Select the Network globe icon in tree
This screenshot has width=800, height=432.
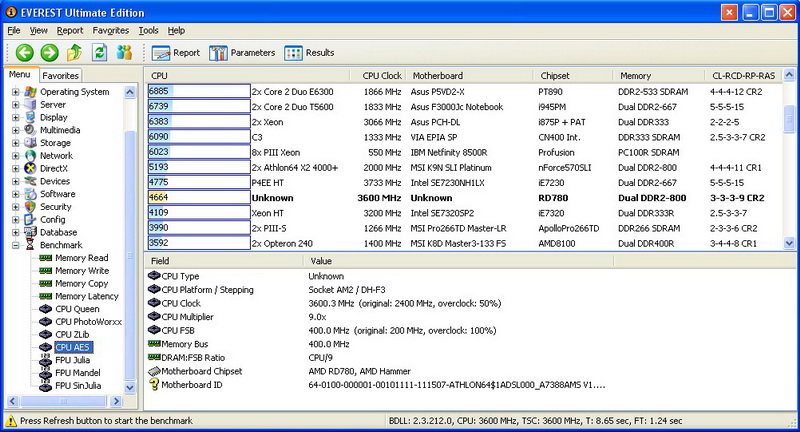31,156
